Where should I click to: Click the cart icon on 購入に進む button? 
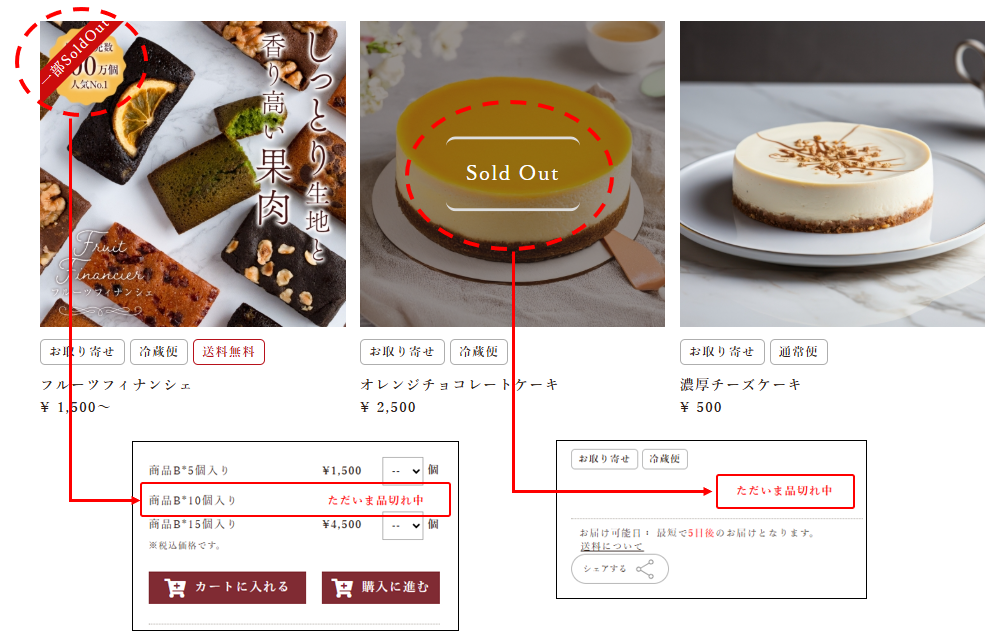point(342,588)
